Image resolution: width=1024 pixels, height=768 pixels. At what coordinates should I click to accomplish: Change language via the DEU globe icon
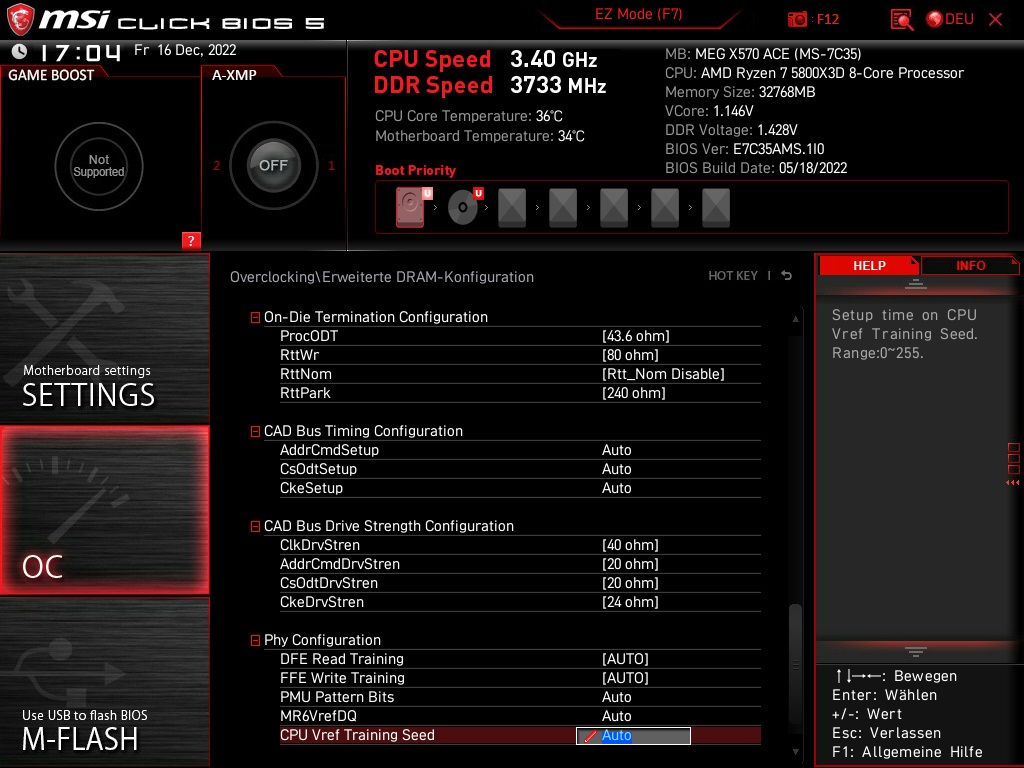[950, 20]
